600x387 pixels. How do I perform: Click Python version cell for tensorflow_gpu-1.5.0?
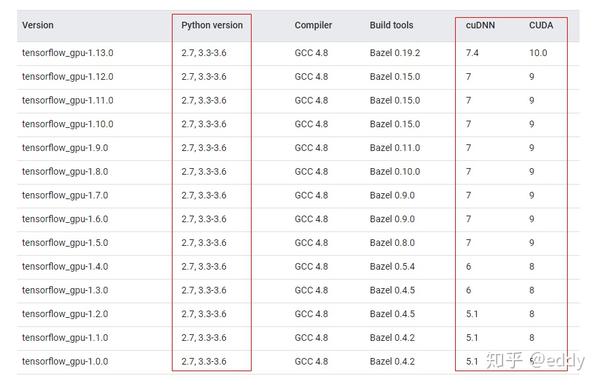pos(204,243)
